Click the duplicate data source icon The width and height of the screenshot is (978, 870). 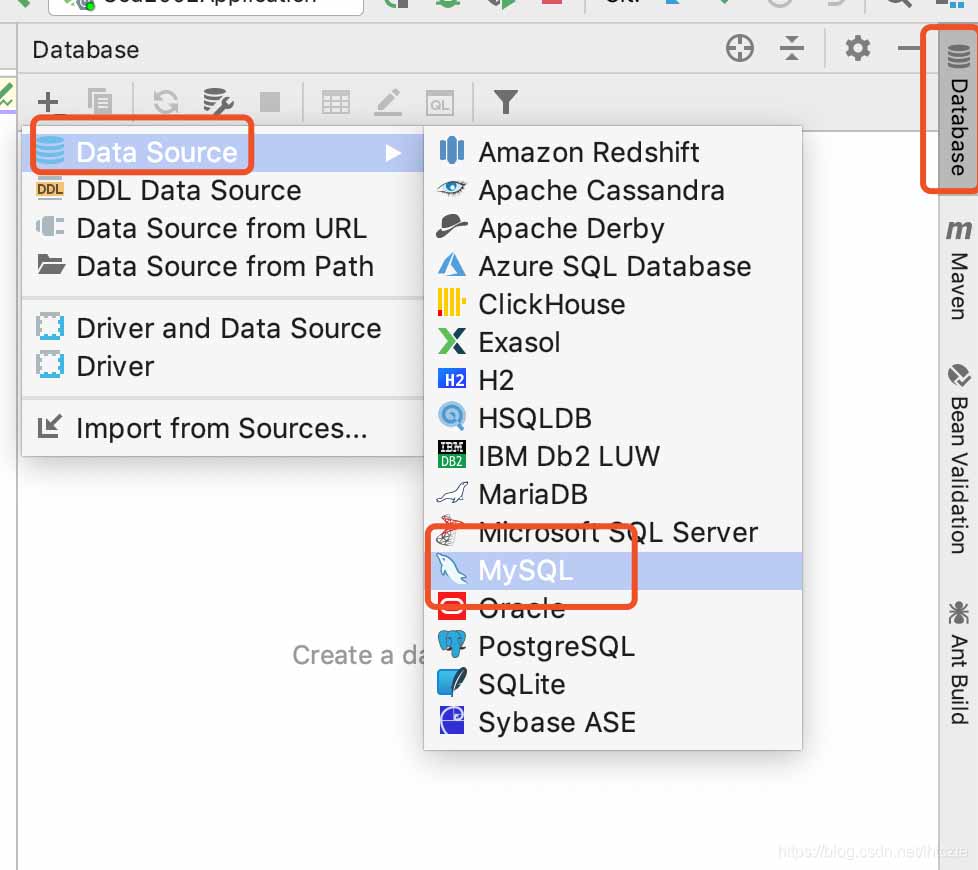(x=100, y=102)
